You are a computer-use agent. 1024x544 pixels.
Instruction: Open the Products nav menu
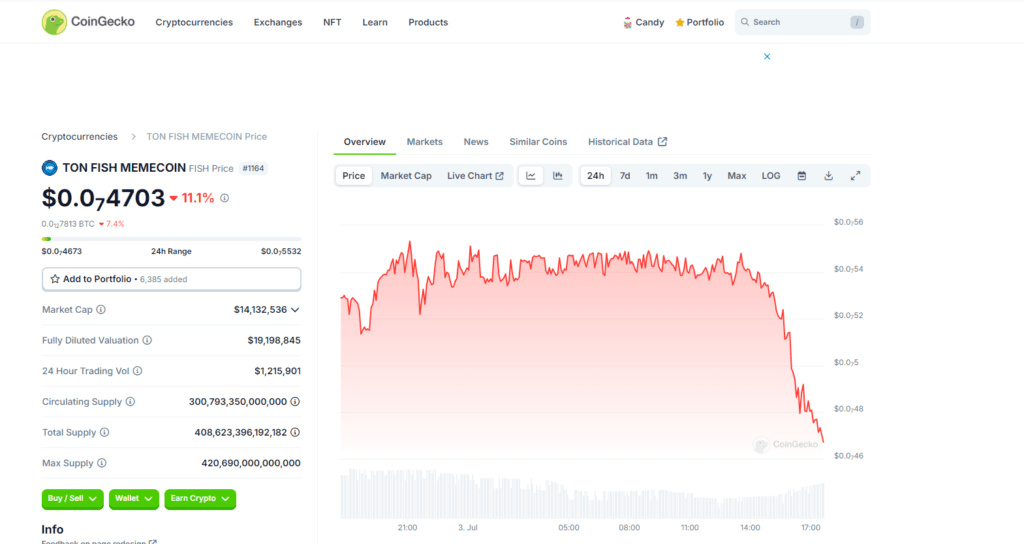(x=428, y=22)
